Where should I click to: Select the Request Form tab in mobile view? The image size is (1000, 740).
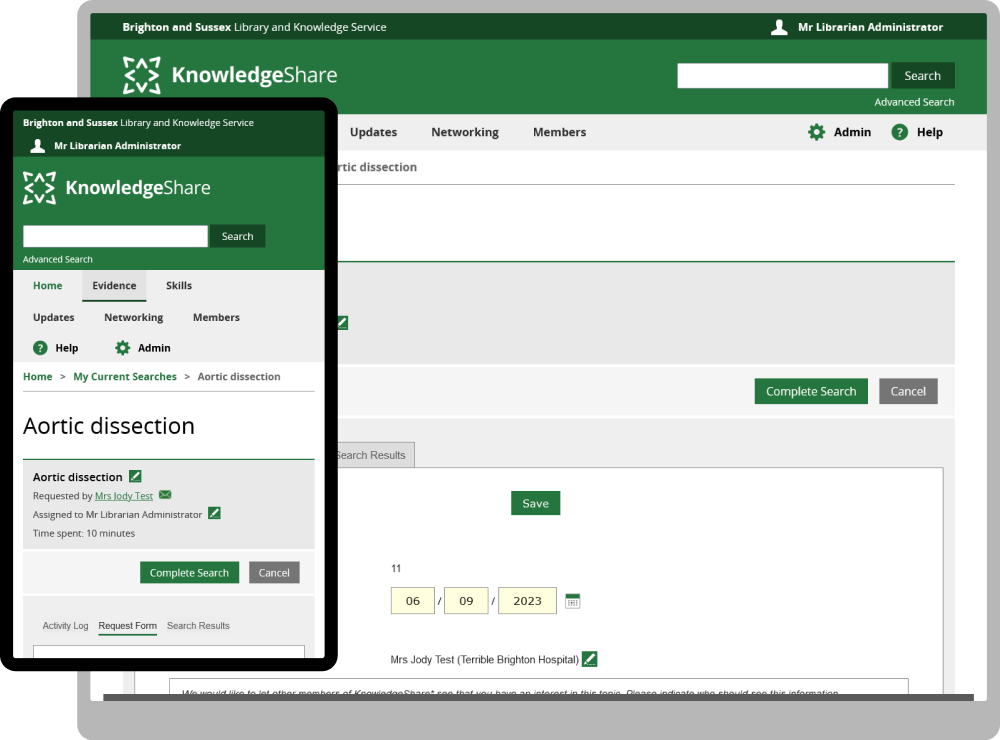pyautogui.click(x=127, y=626)
